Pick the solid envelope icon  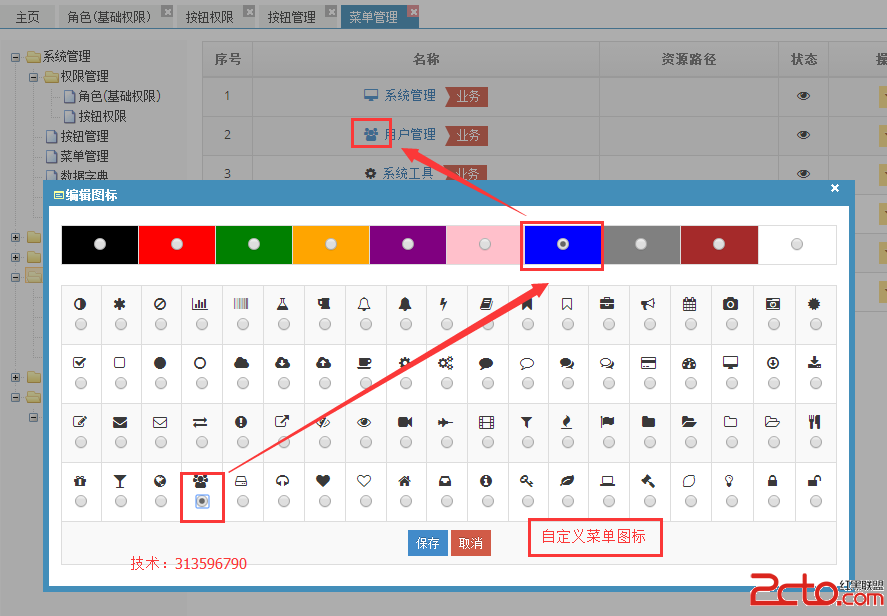pos(120,422)
